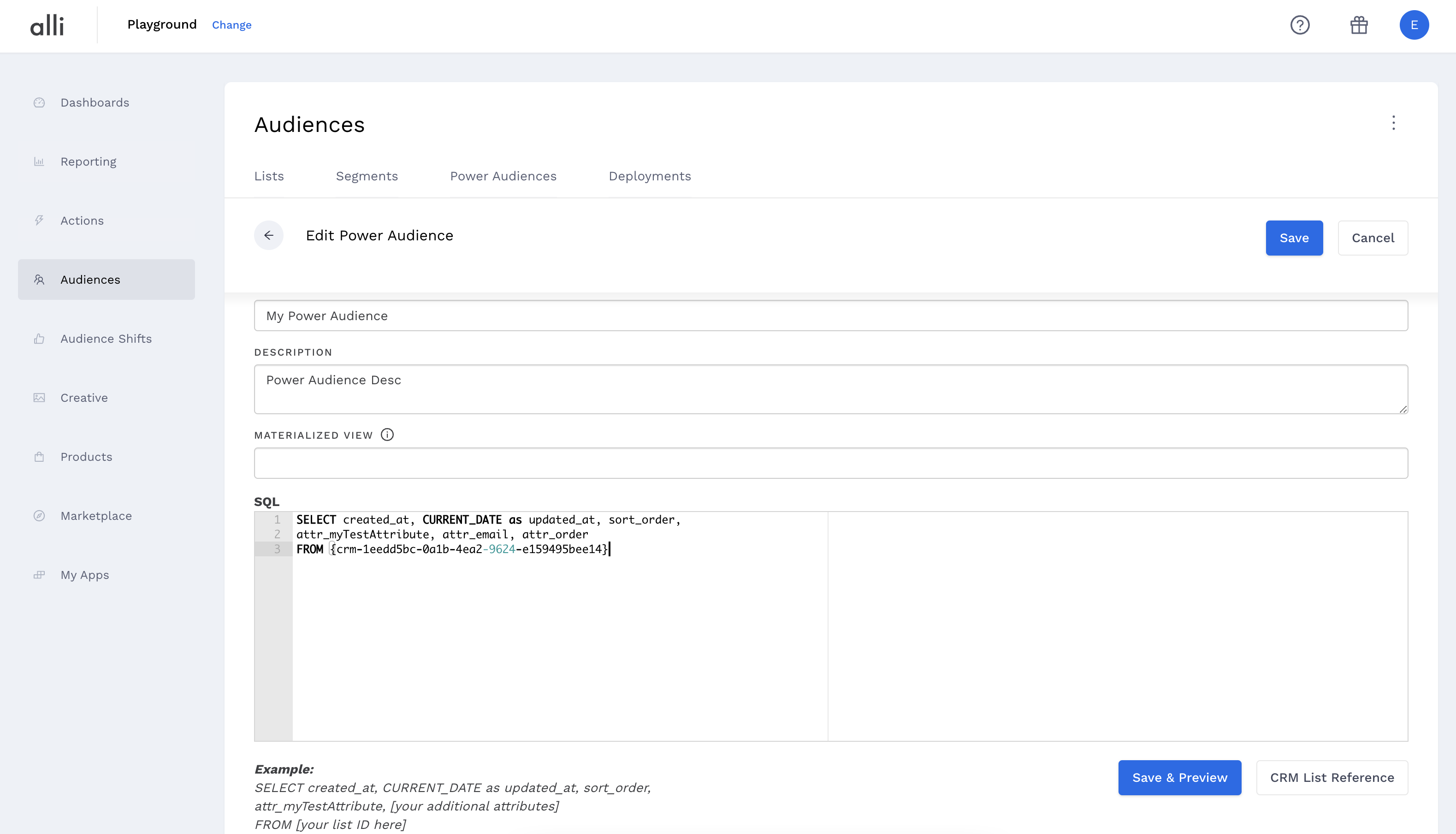This screenshot has width=1456, height=834.
Task: Open Audience Shifts section
Action: click(x=106, y=339)
